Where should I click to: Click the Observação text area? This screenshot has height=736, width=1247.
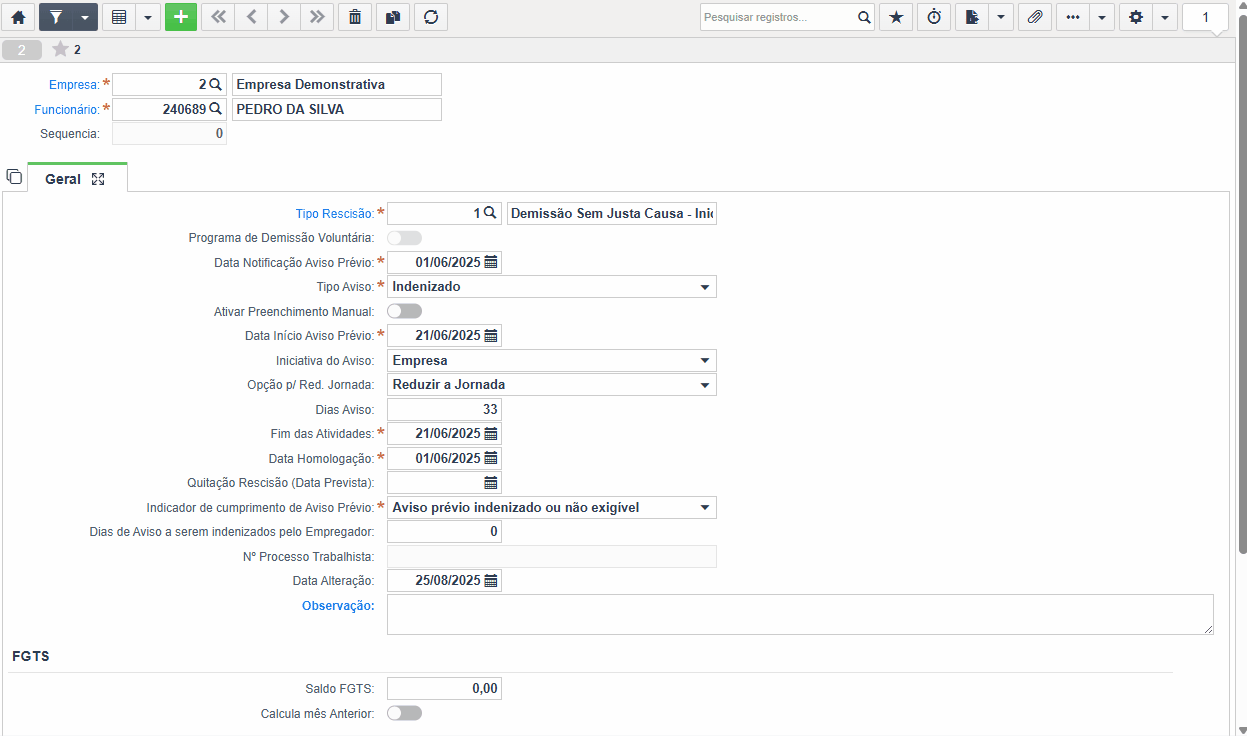click(800, 614)
